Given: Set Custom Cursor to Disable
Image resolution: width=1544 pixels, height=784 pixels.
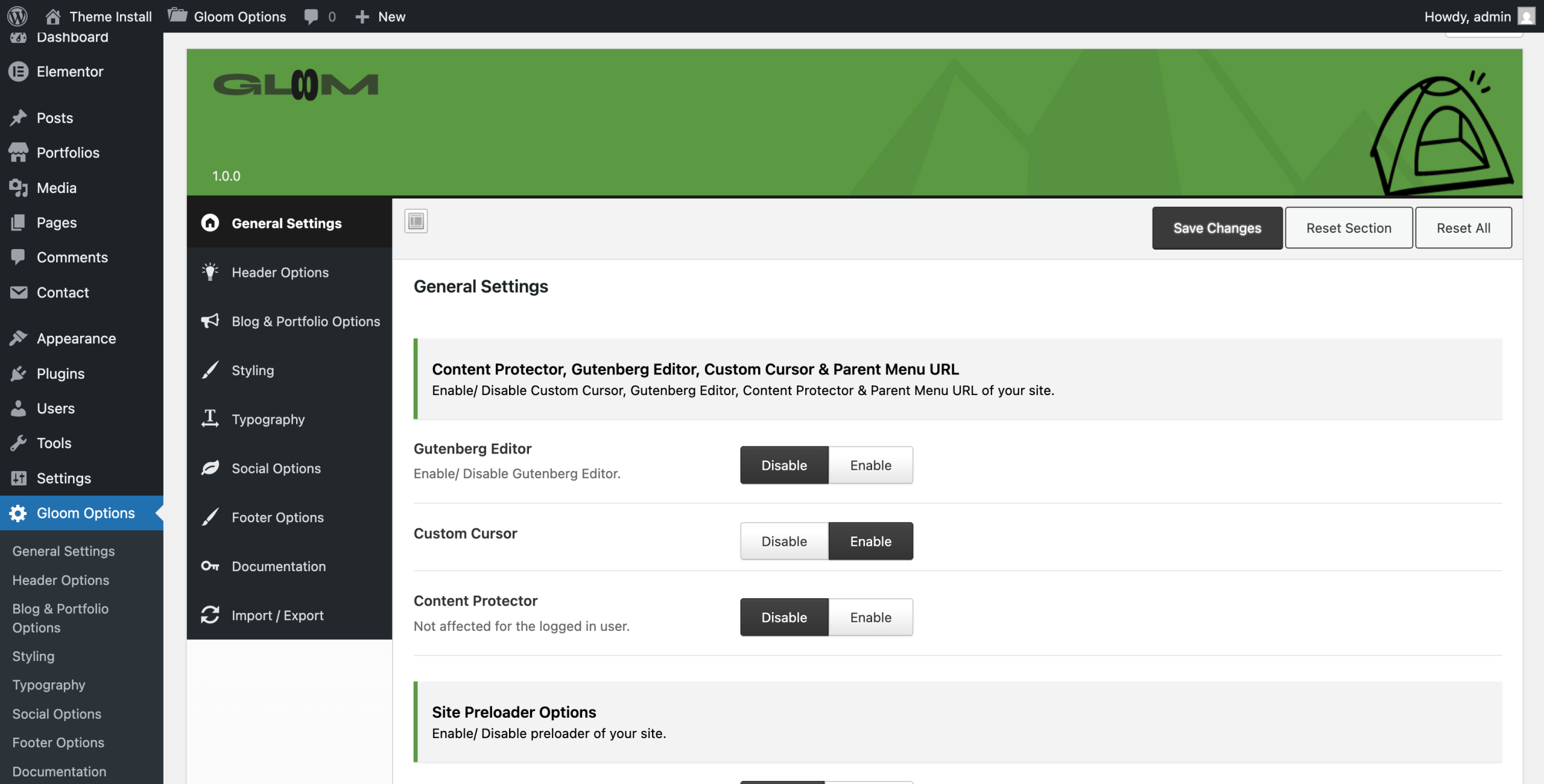Looking at the screenshot, I should (784, 541).
